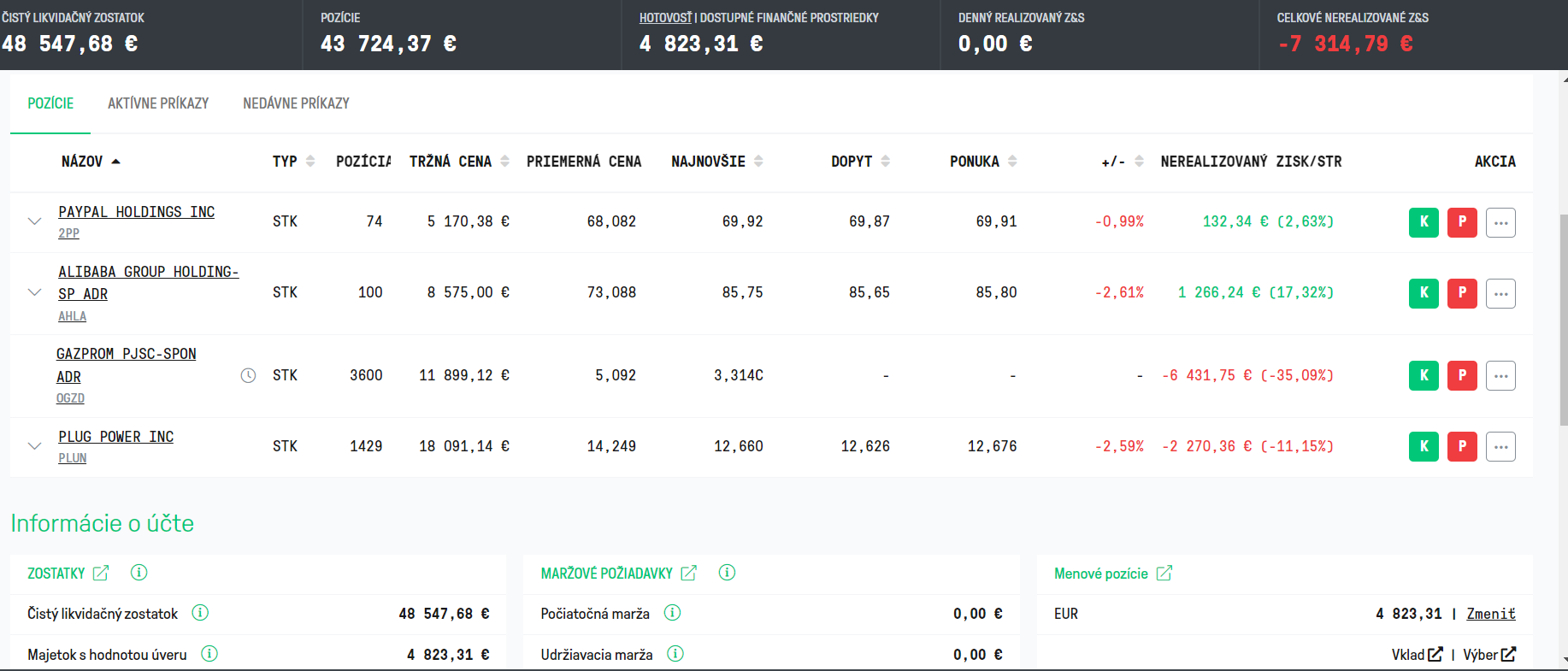The width and height of the screenshot is (1568, 671).
Task: Open the Vklad deposit link
Action: pos(1417,655)
